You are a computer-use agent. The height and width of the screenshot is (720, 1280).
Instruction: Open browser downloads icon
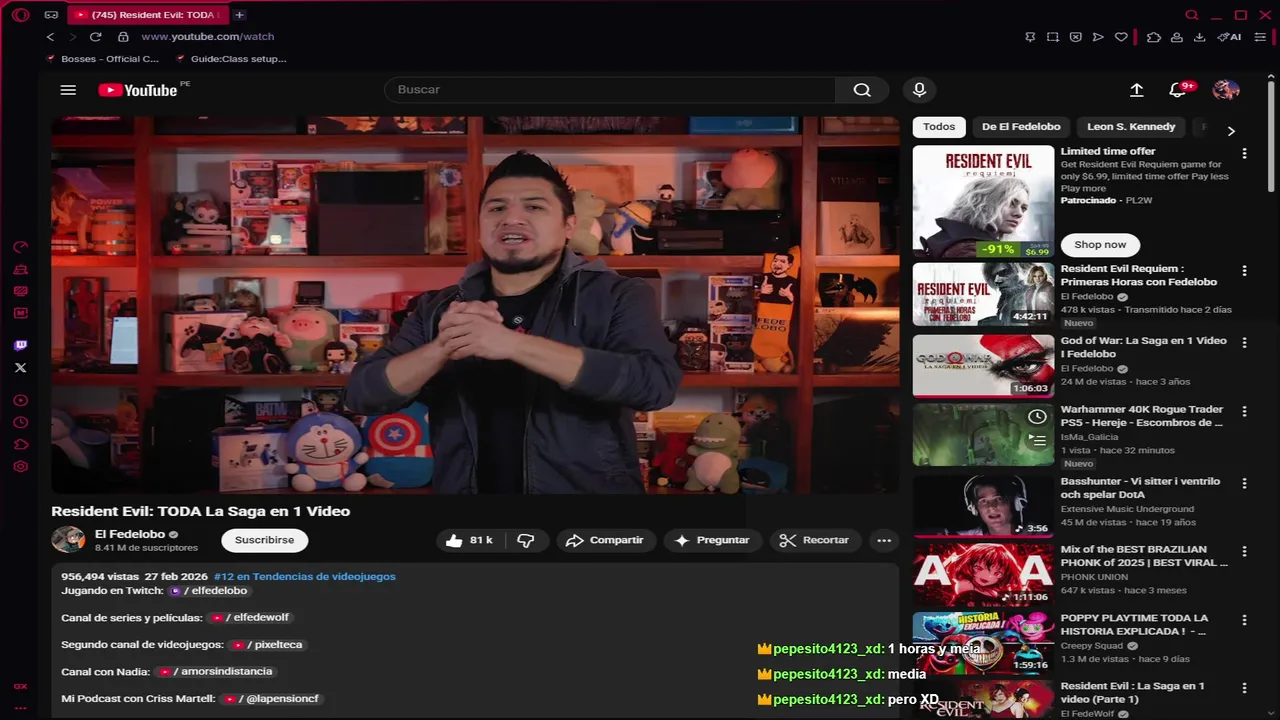tap(1199, 37)
